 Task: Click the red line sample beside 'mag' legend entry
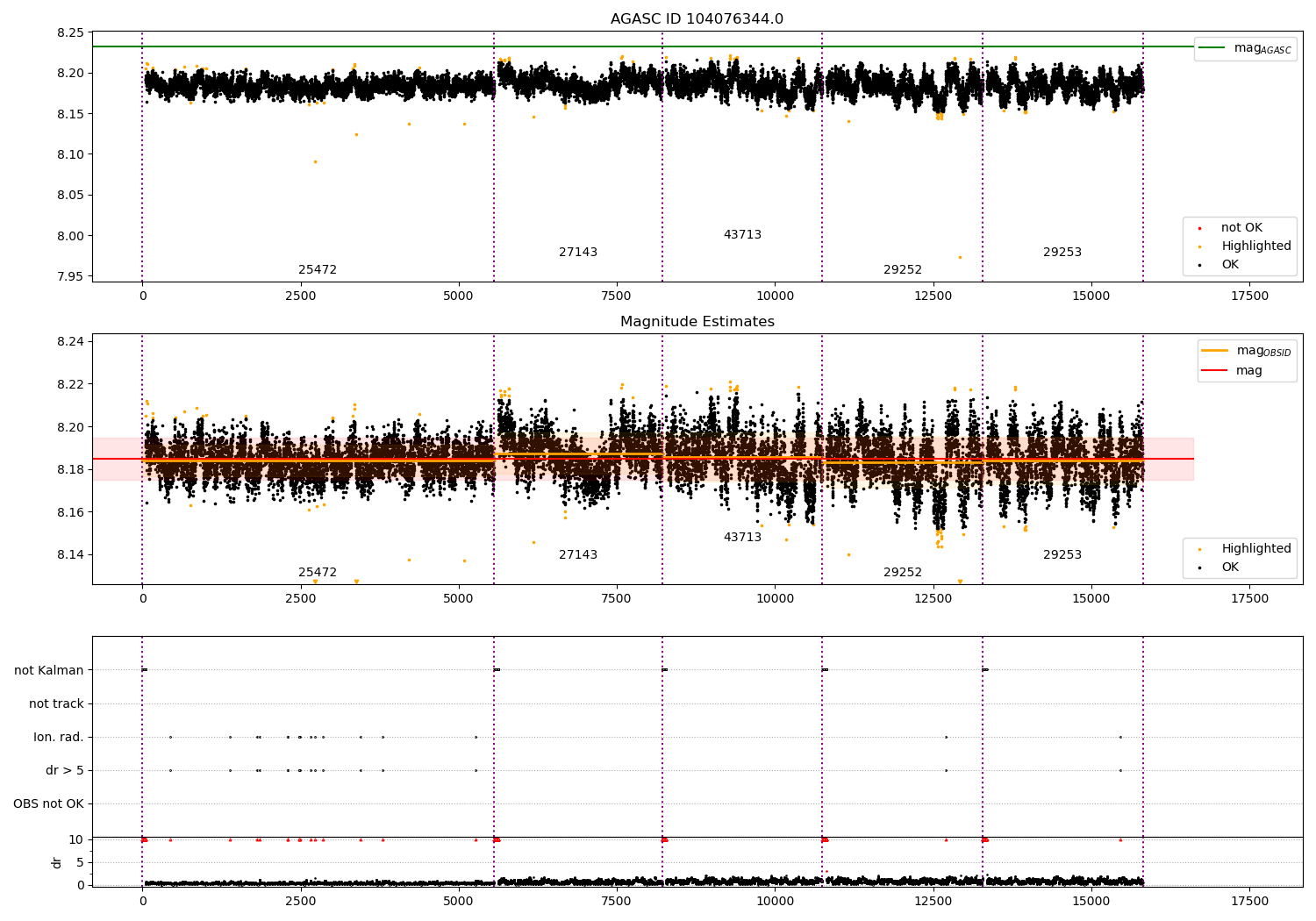click(x=1214, y=370)
